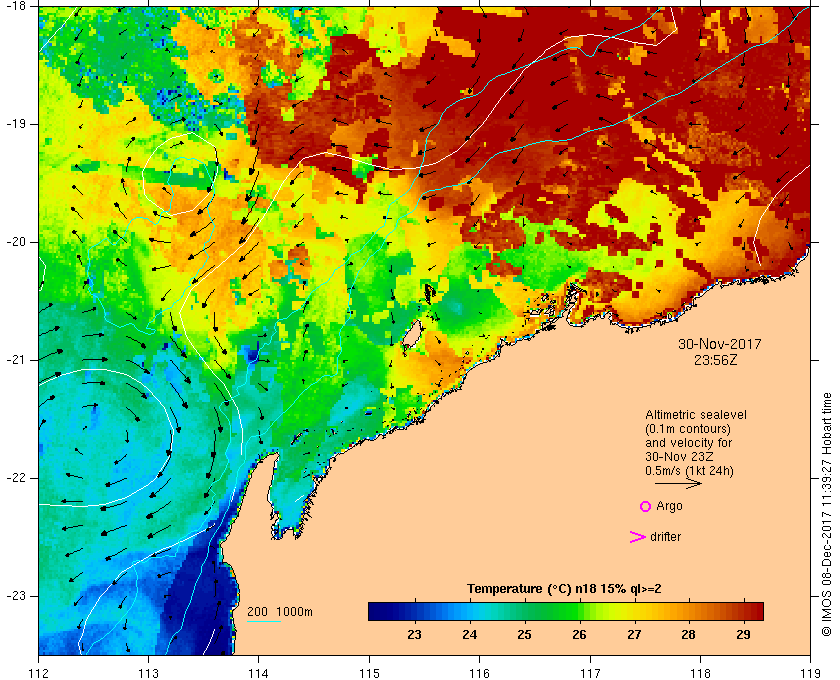Click '30-Nov 23Z' legend line
Viewport: 840px width, 680px height.
coord(679,457)
